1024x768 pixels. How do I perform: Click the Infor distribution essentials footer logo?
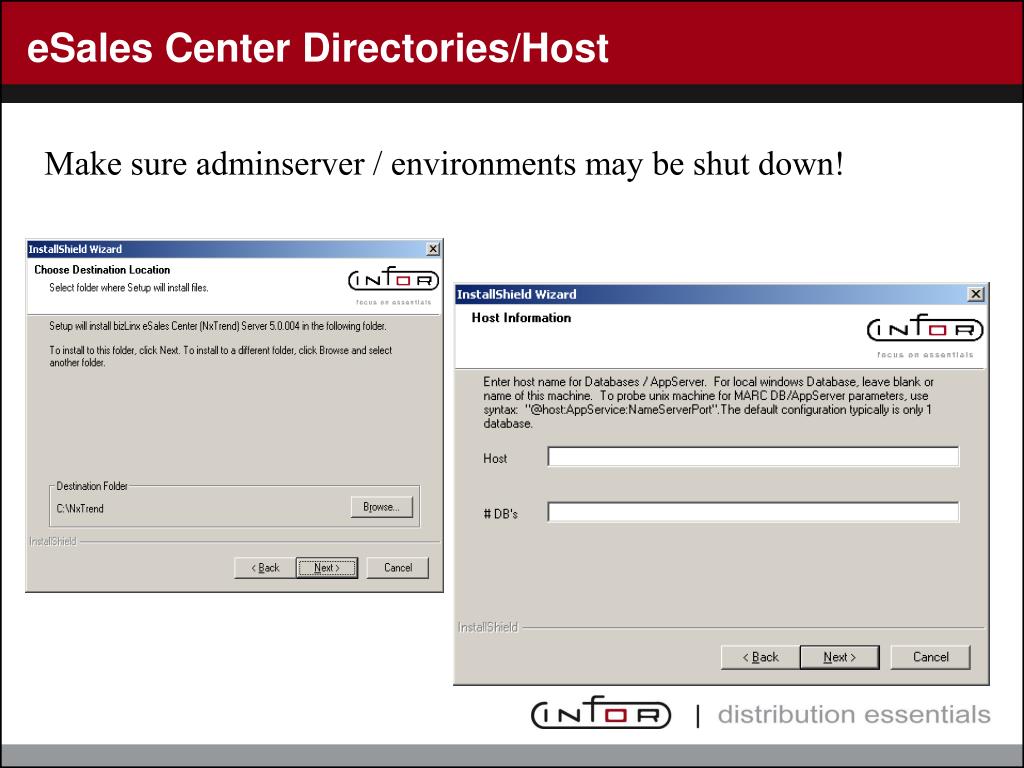click(601, 712)
